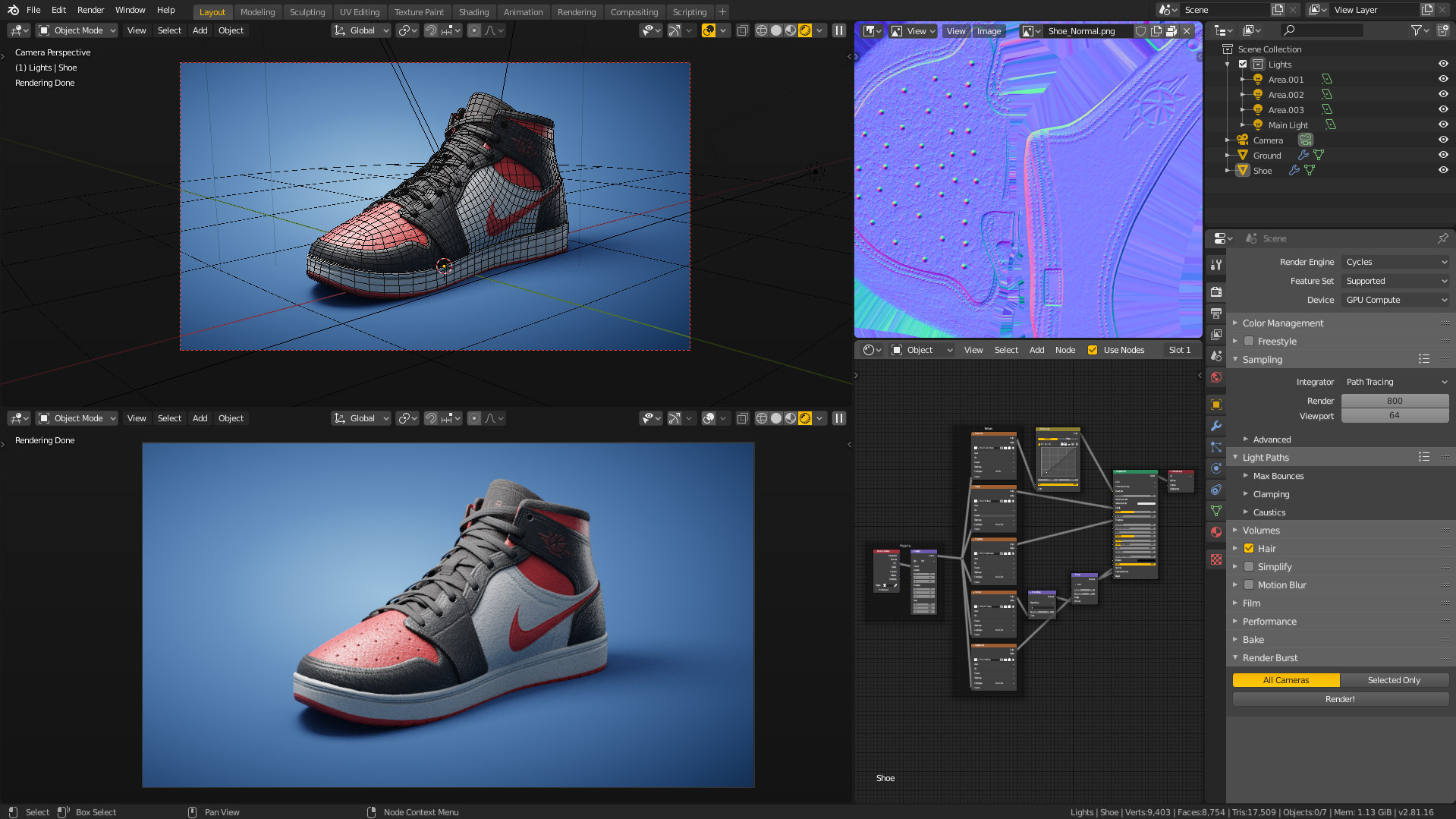This screenshot has width=1456, height=819.
Task: Hide the Shoe object in viewport
Action: click(x=1443, y=171)
